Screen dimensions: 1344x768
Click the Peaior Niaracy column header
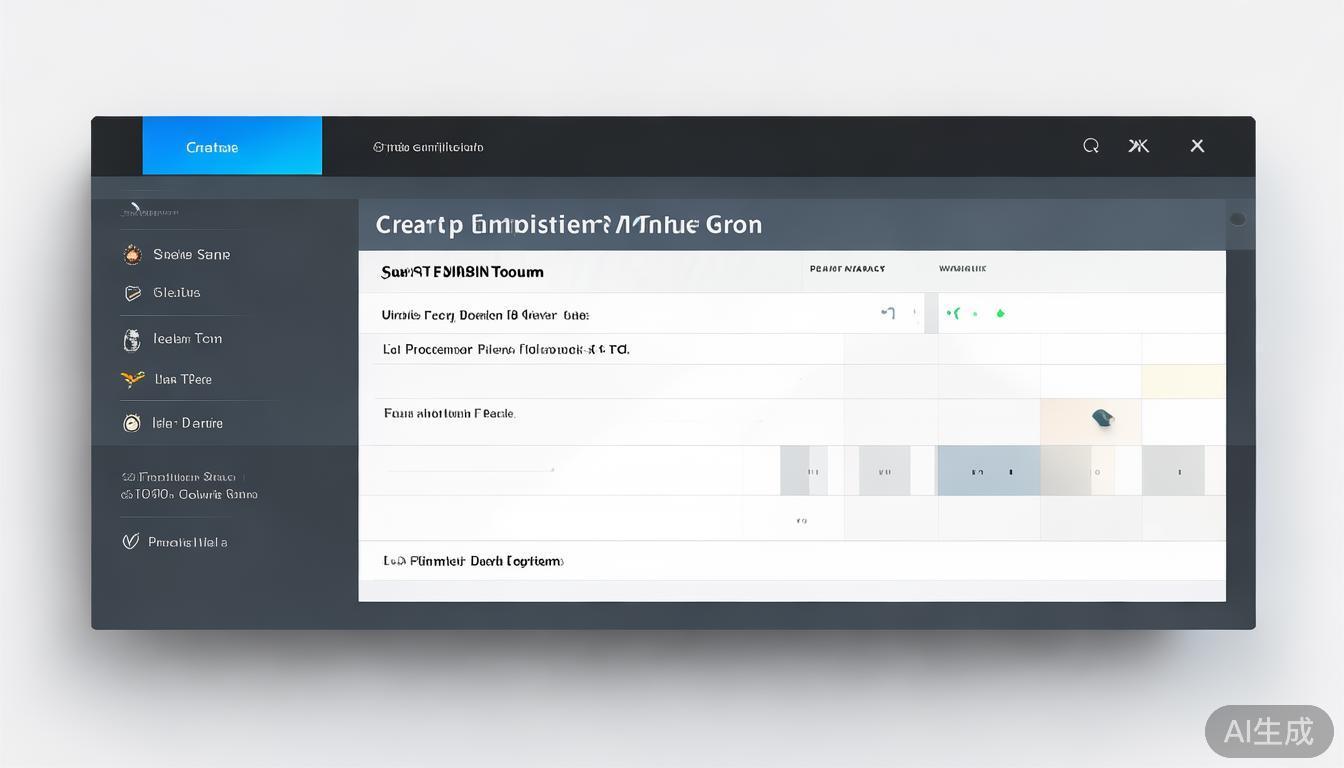click(847, 269)
